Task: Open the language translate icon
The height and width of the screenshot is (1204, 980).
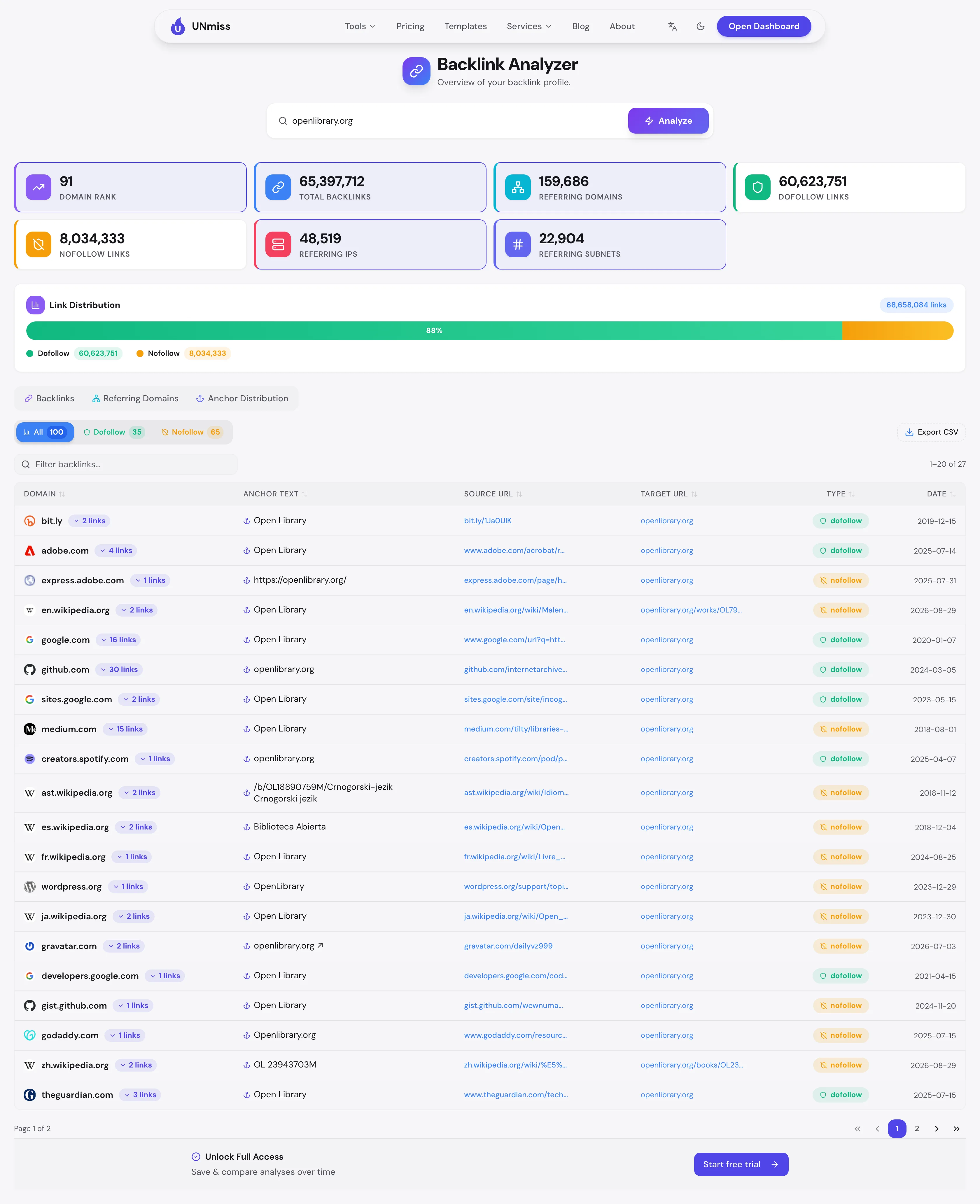Action: (x=672, y=26)
